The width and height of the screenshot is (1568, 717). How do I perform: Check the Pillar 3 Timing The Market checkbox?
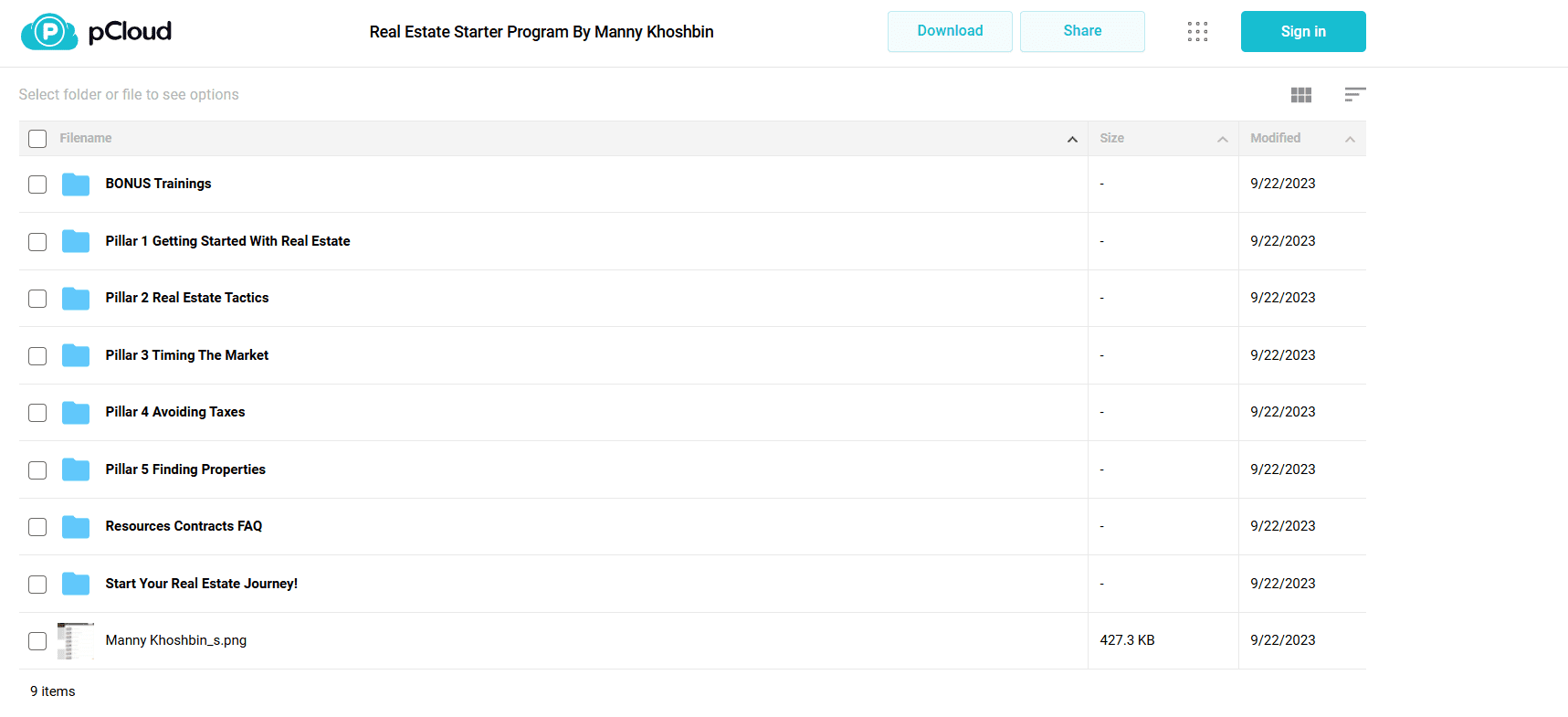click(x=37, y=356)
